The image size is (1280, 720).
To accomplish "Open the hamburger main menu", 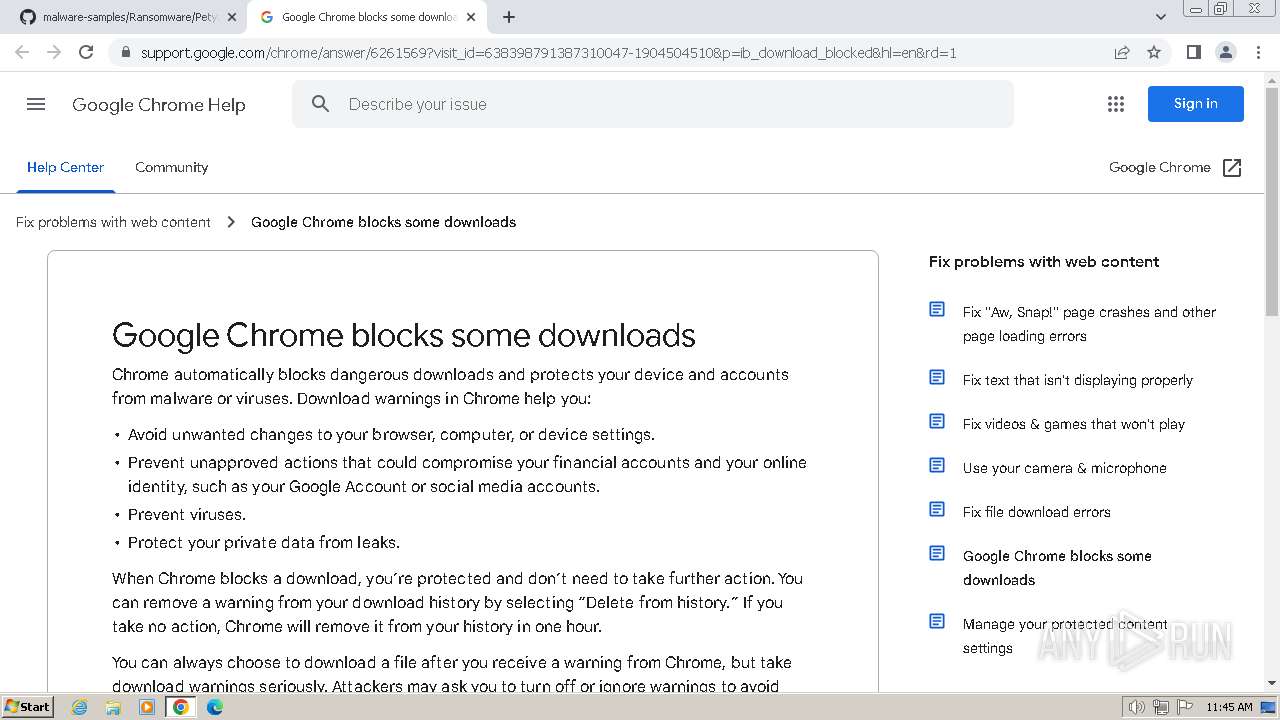I will 36,104.
